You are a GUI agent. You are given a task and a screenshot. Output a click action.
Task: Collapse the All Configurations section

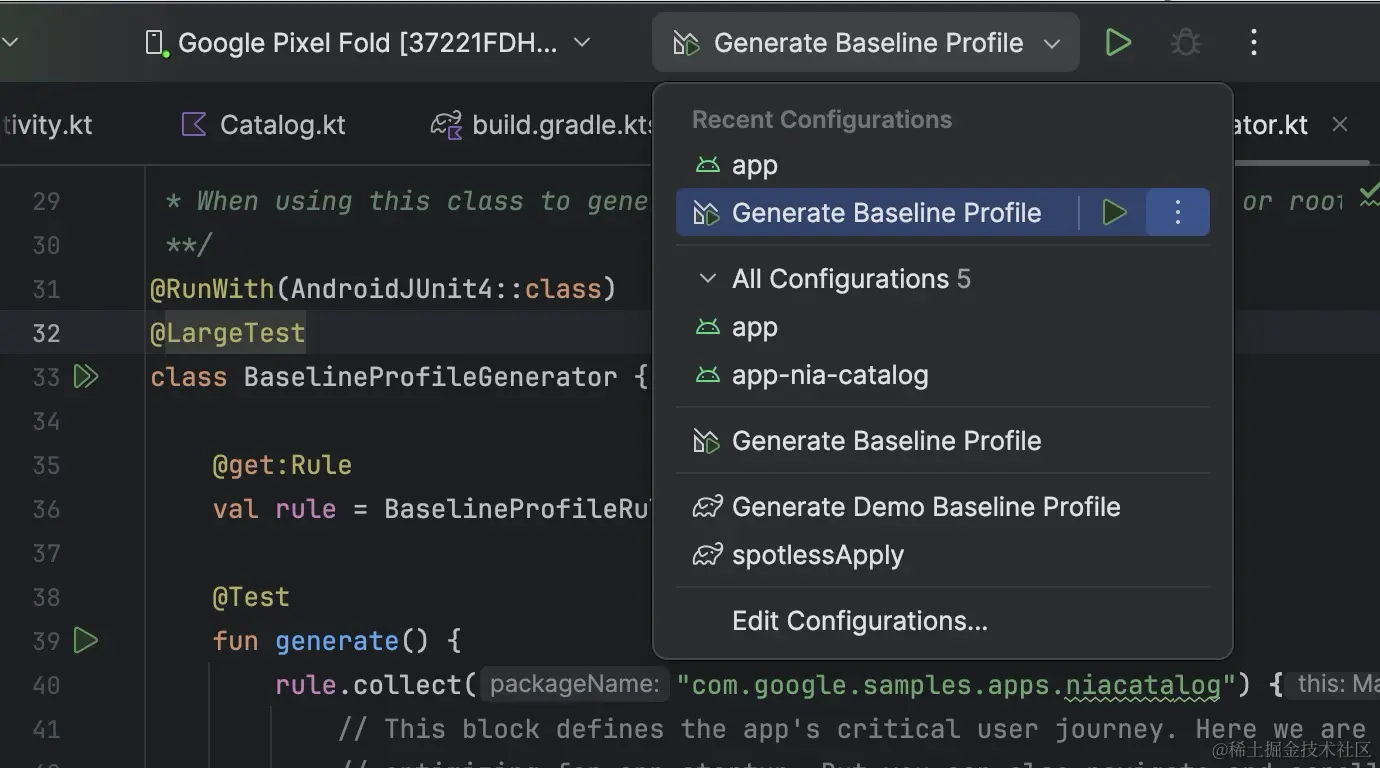(x=708, y=278)
